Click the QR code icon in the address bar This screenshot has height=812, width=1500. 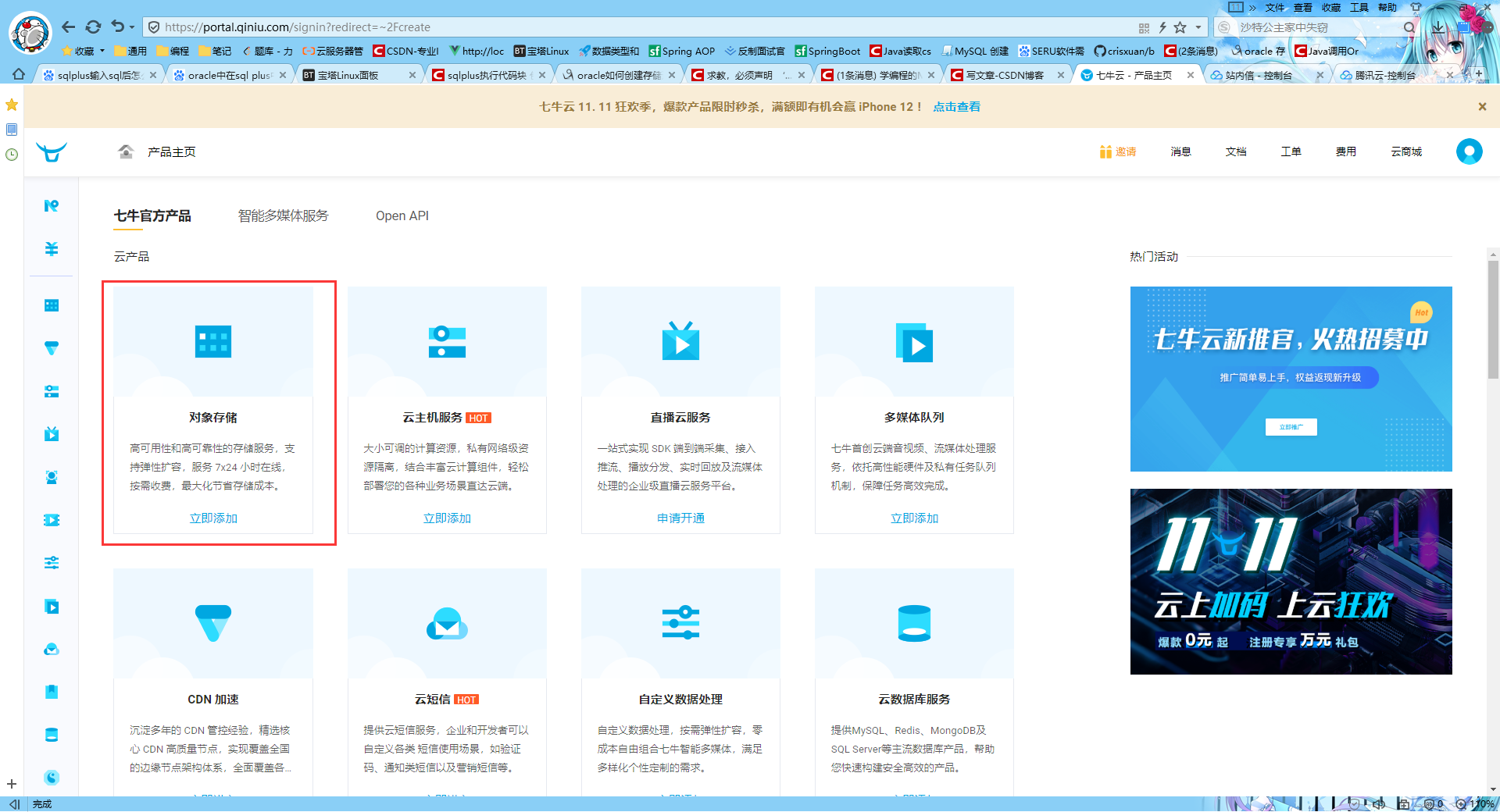pyautogui.click(x=1144, y=27)
